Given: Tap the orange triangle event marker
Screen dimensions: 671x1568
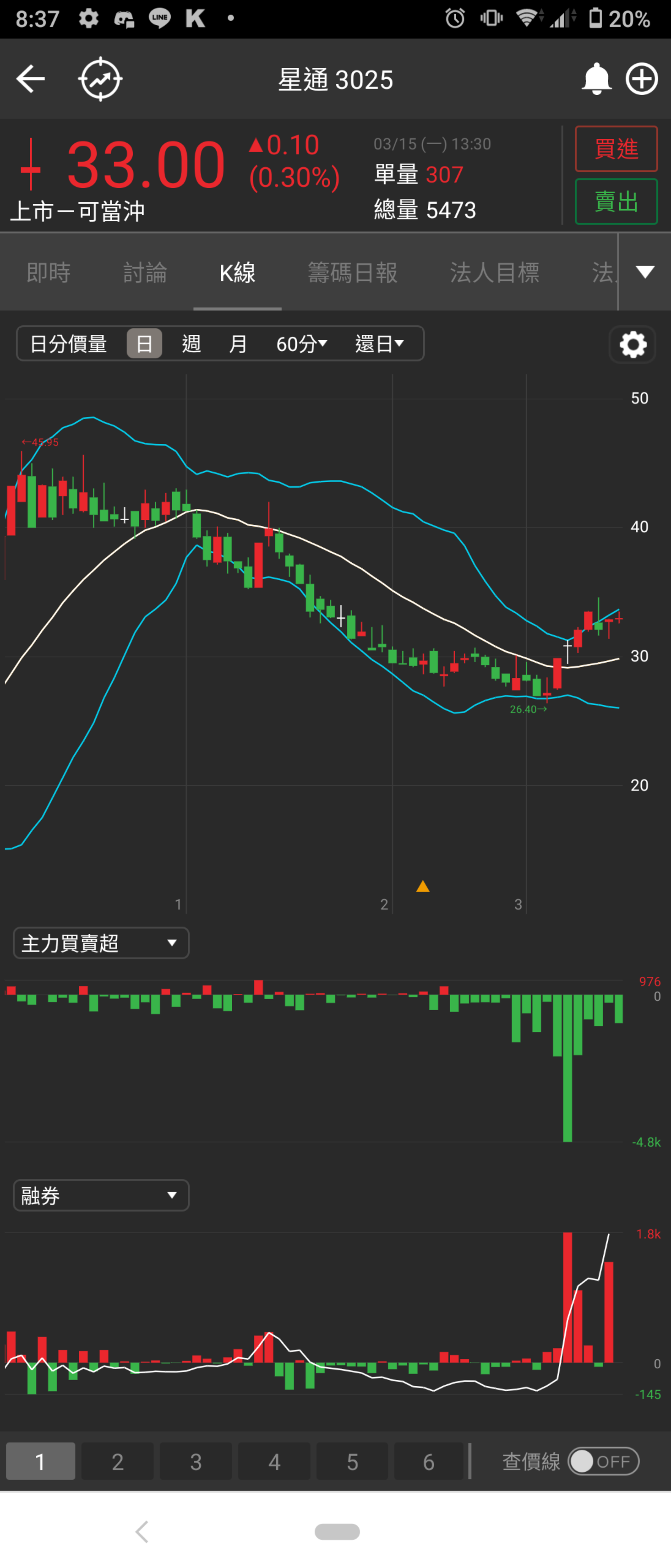Looking at the screenshot, I should pos(423,886).
